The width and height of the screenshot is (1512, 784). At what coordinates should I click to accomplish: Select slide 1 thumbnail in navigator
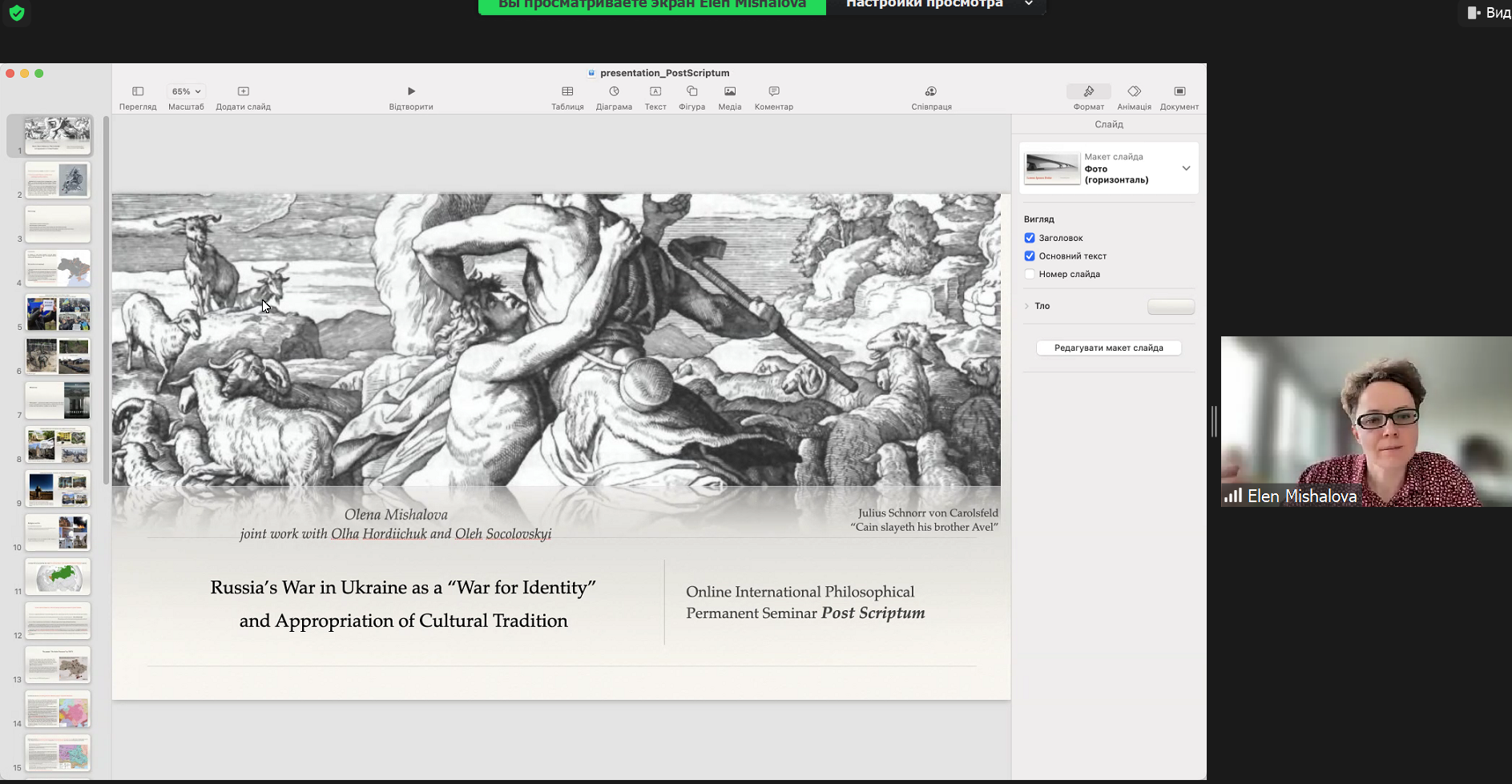click(58, 135)
